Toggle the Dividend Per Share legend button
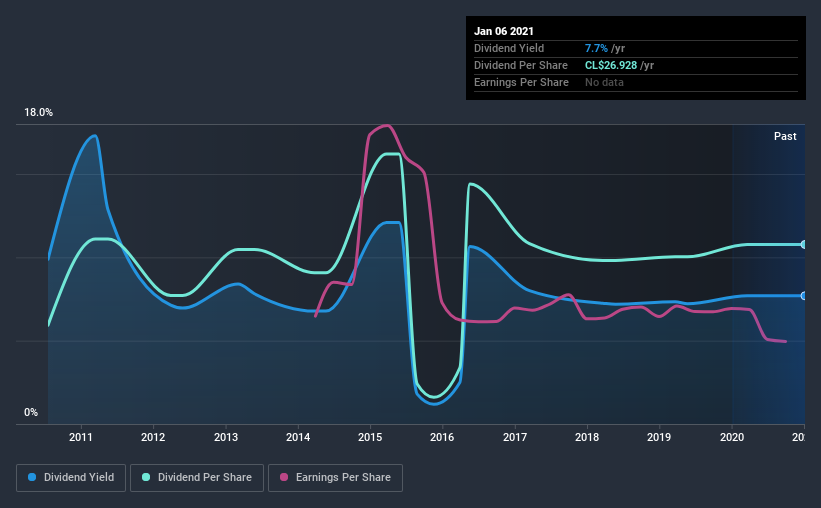 click(197, 478)
